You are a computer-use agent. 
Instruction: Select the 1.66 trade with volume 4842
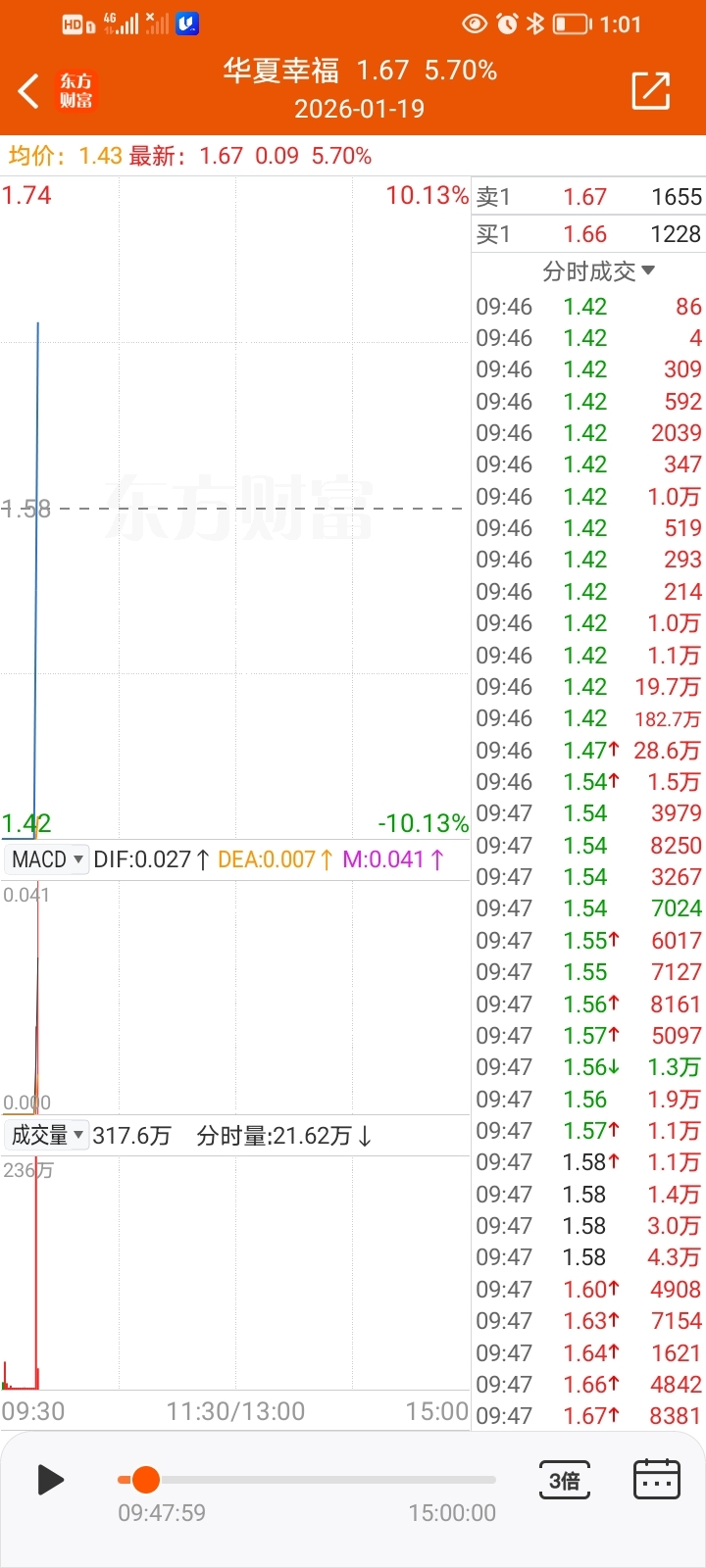tap(588, 1385)
